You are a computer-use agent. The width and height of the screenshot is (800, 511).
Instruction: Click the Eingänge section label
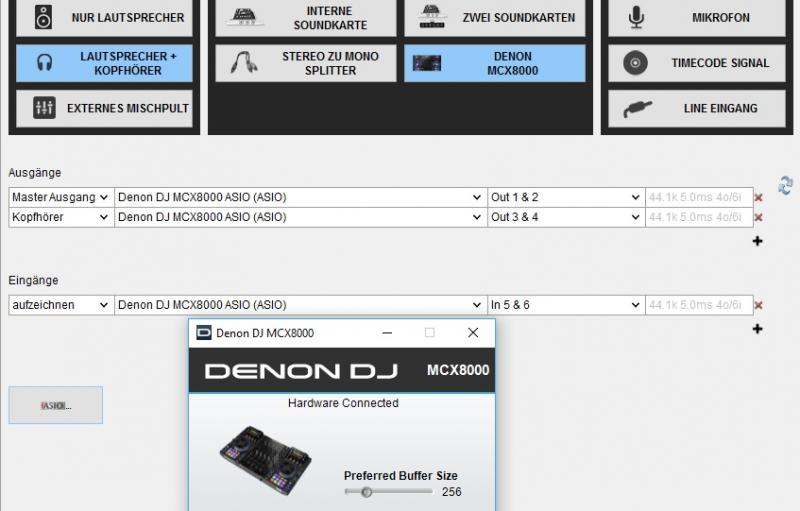point(33,280)
